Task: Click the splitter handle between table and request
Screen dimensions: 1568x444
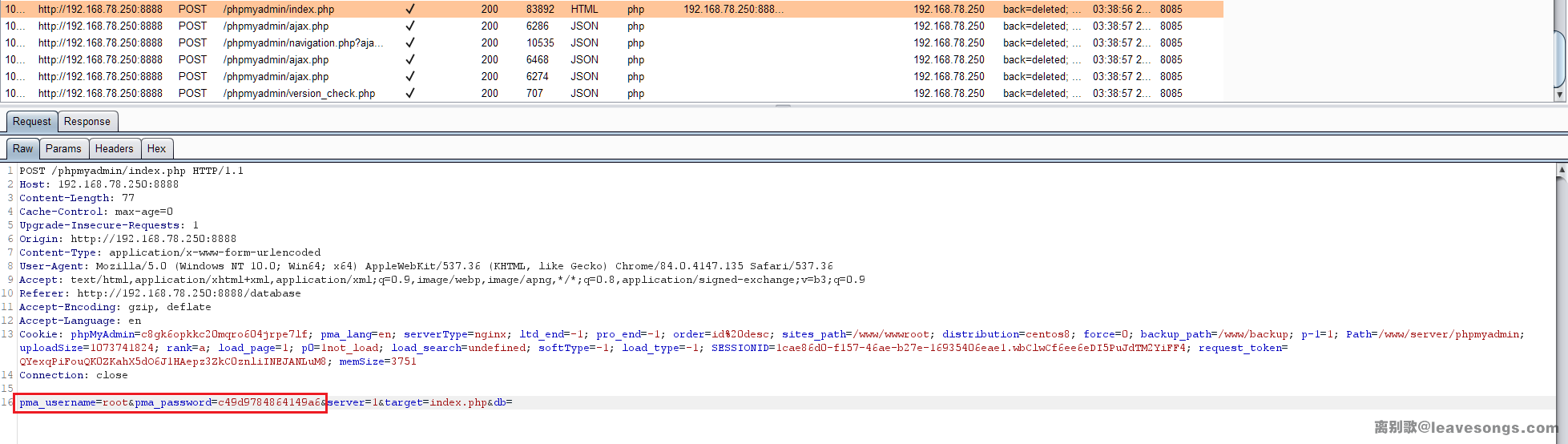Action: (x=783, y=106)
